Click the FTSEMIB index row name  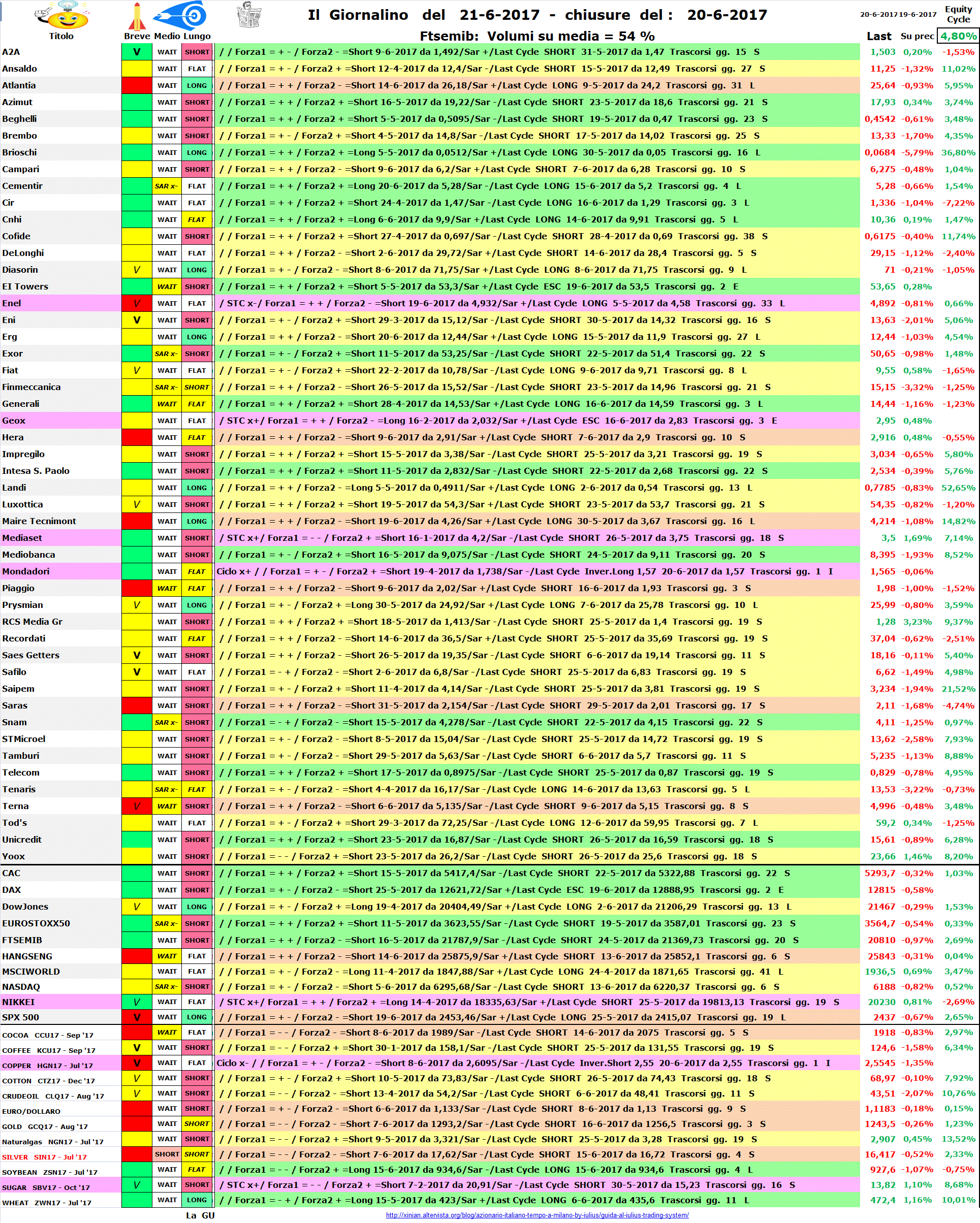click(x=22, y=940)
